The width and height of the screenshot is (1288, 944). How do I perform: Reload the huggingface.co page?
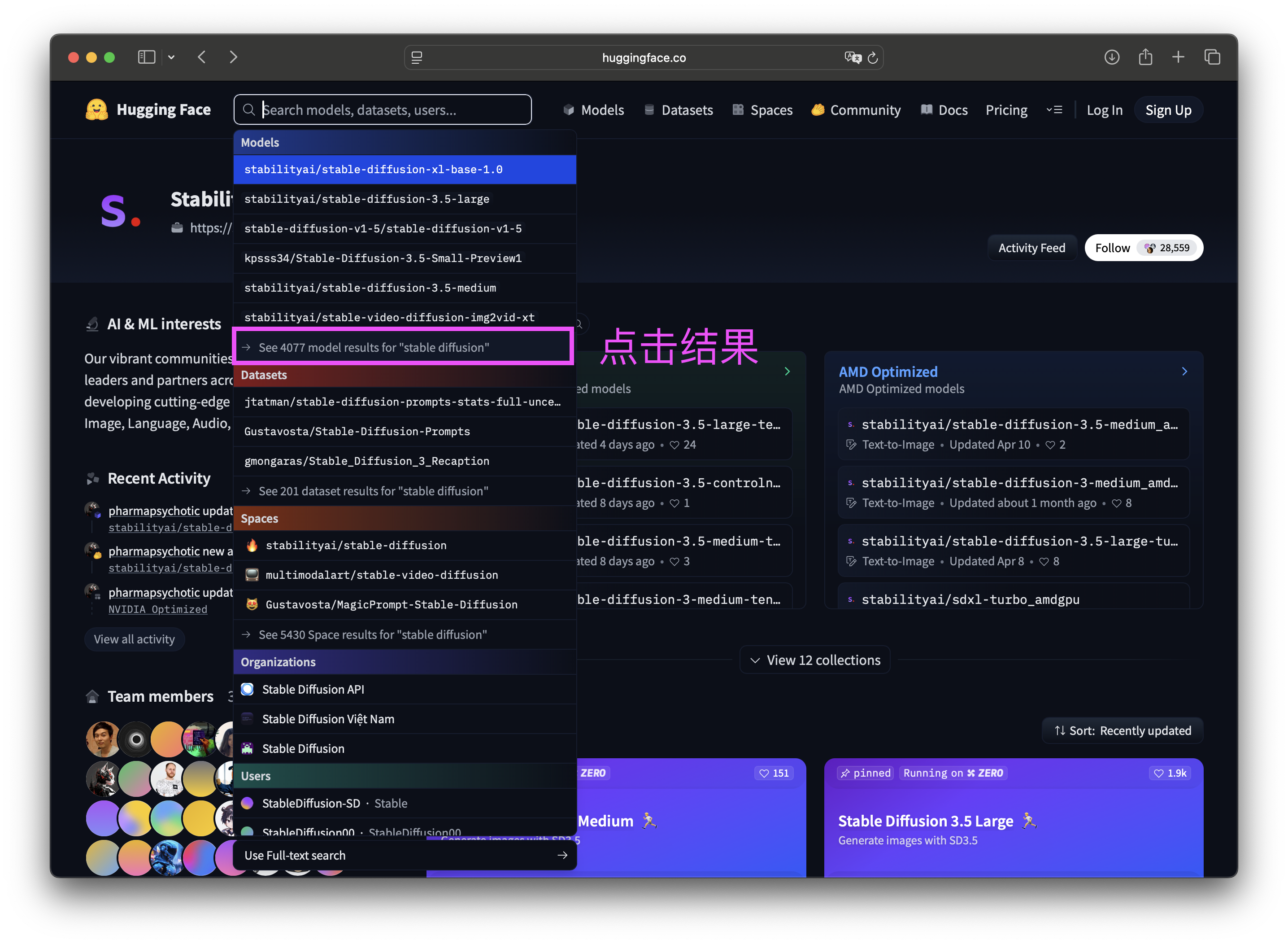(x=872, y=58)
